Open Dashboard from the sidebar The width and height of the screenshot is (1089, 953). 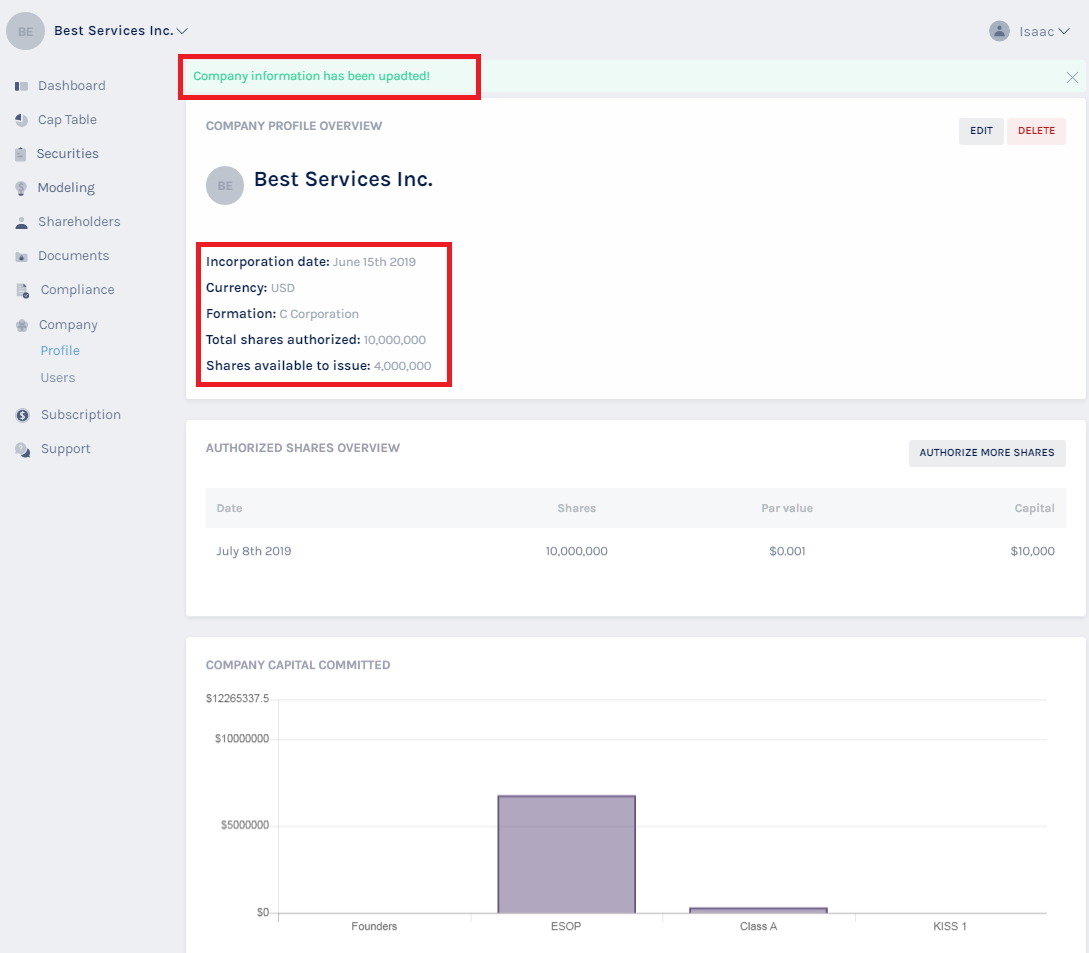pyautogui.click(x=72, y=85)
